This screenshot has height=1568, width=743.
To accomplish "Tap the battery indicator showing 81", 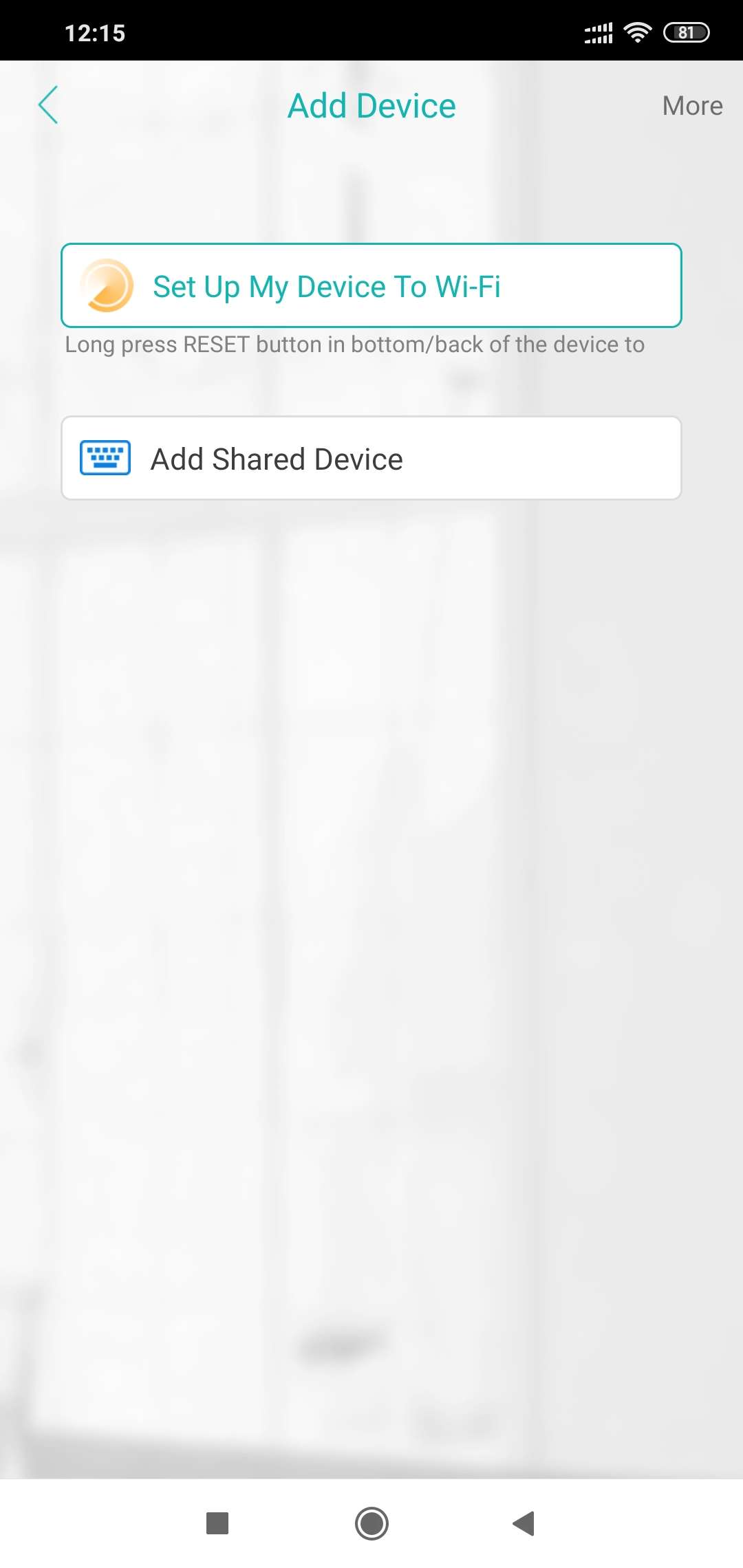I will coord(686,32).
